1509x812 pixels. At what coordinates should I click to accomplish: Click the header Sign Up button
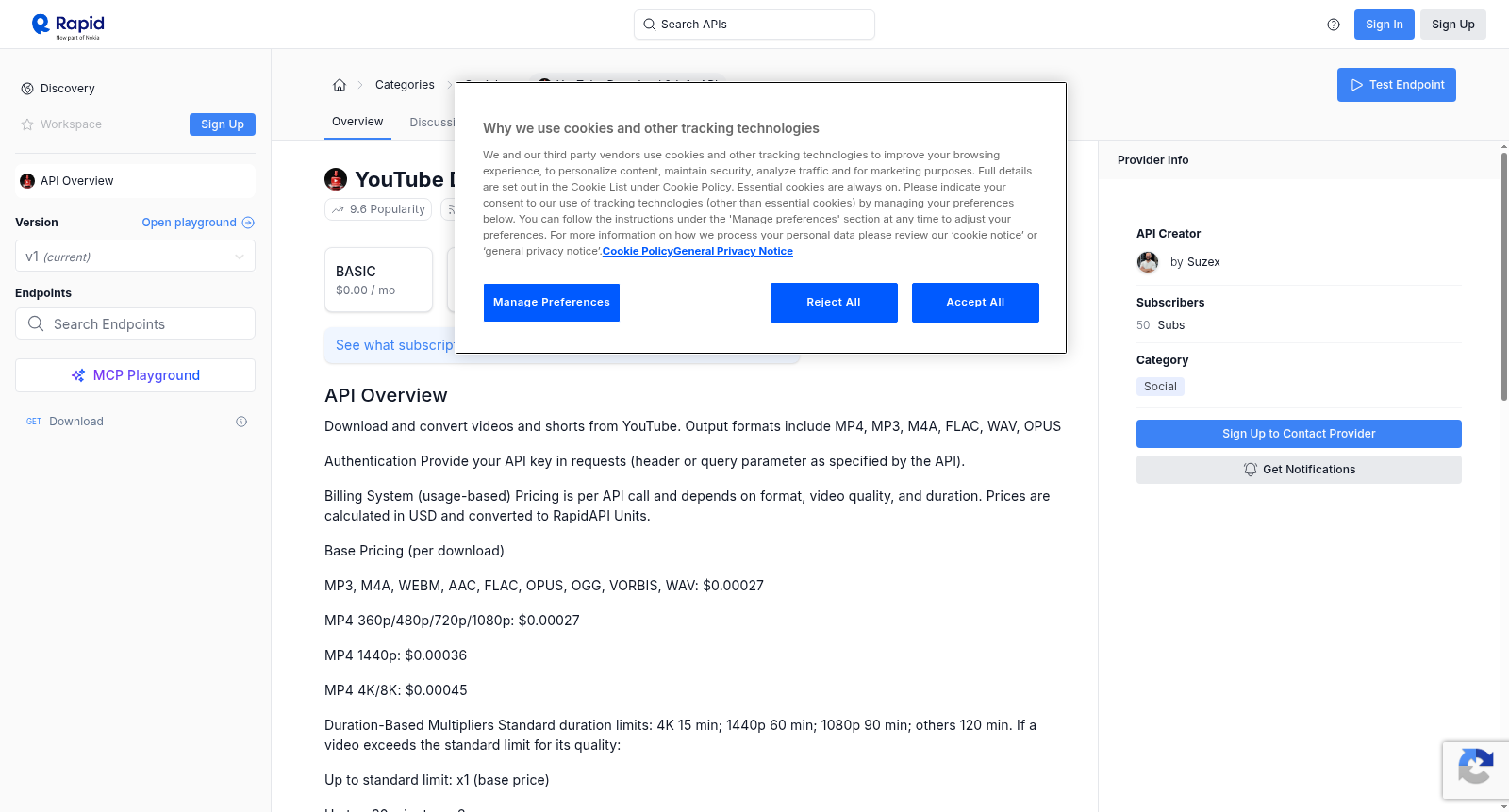click(1452, 25)
